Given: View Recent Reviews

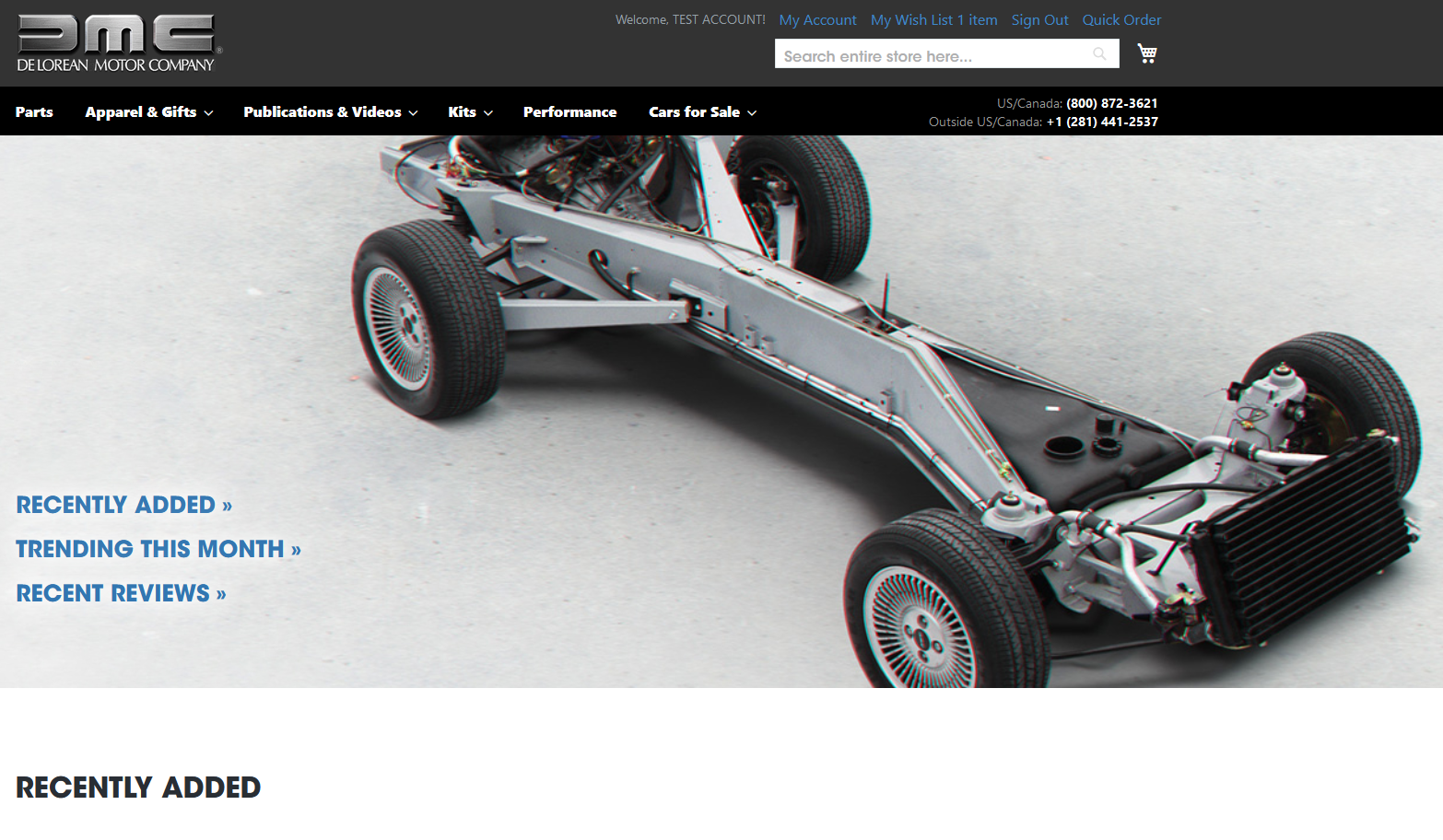Looking at the screenshot, I should click(x=121, y=593).
